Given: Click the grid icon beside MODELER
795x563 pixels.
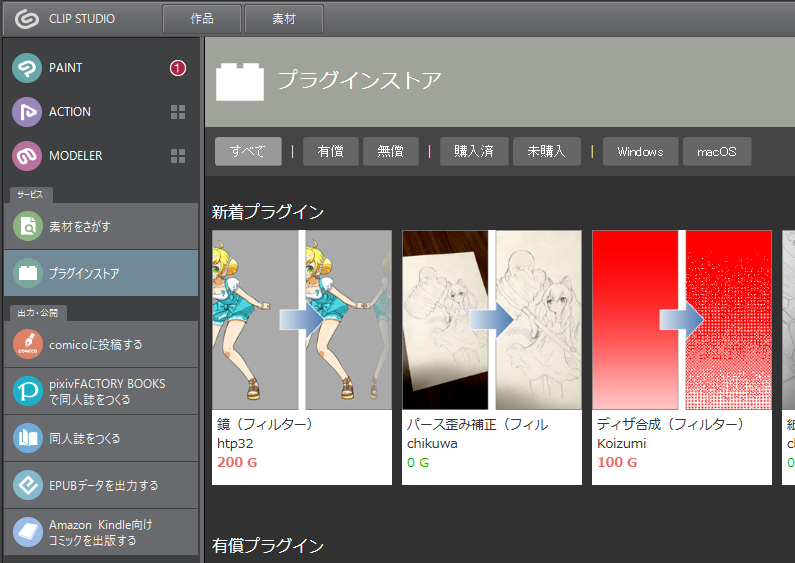Looking at the screenshot, I should click(178, 156).
